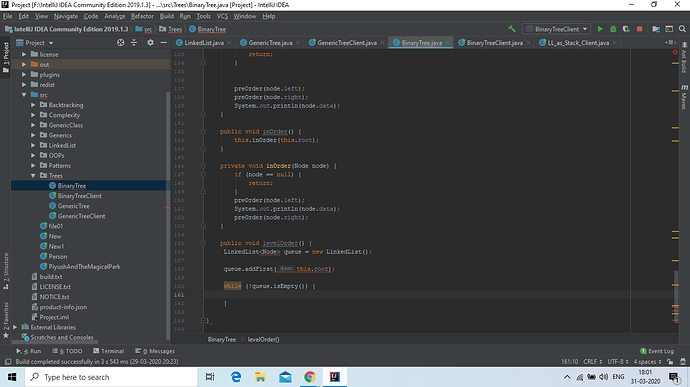Open the Refactor menu
Viewport: 690px width, 387px height.
pyautogui.click(x=142, y=16)
